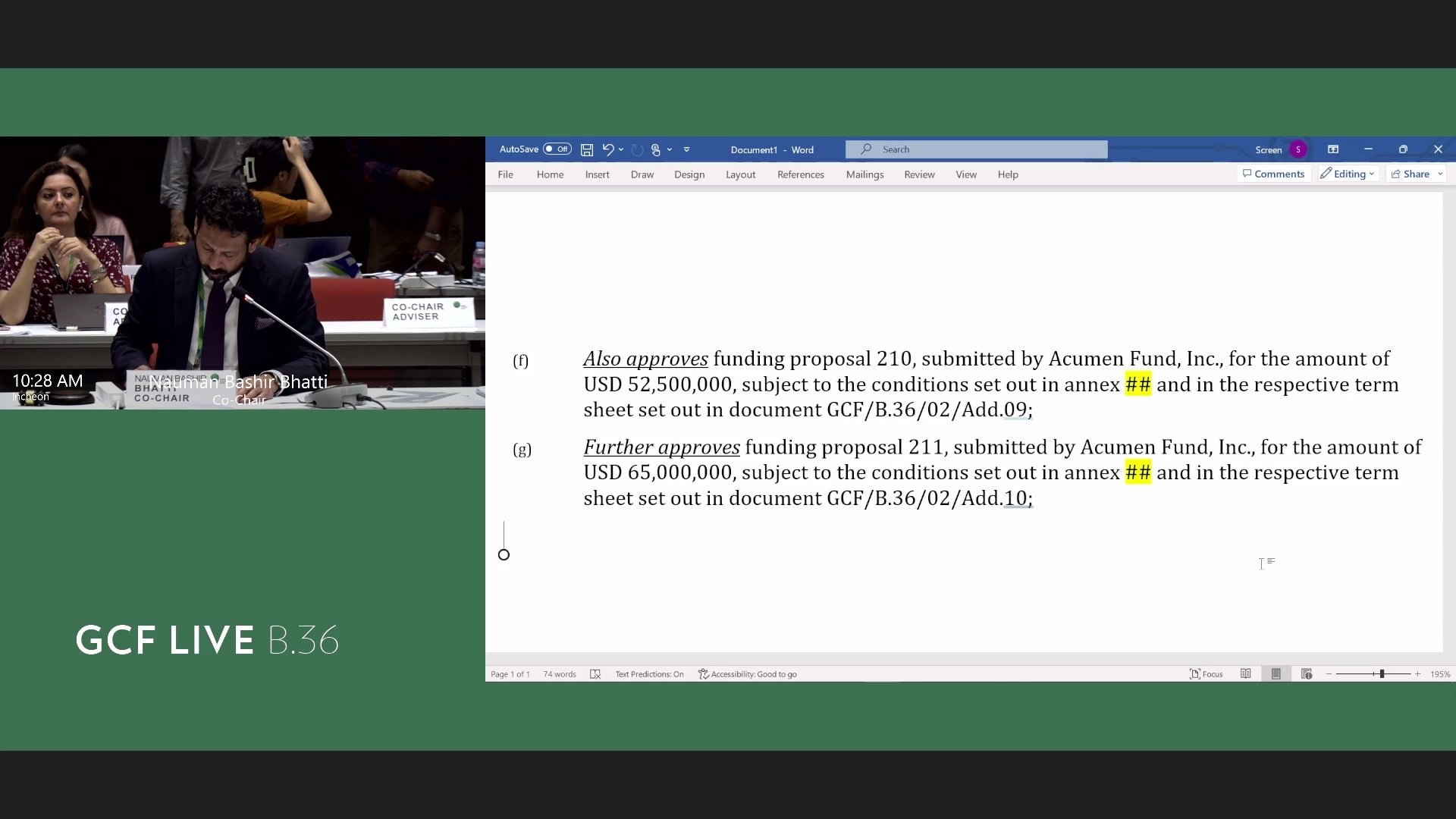The width and height of the screenshot is (1456, 819).
Task: Open the proofing errors check icon
Action: point(595,674)
